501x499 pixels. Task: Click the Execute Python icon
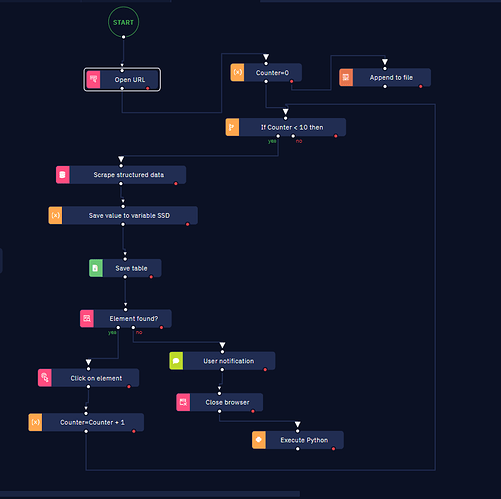(x=259, y=440)
